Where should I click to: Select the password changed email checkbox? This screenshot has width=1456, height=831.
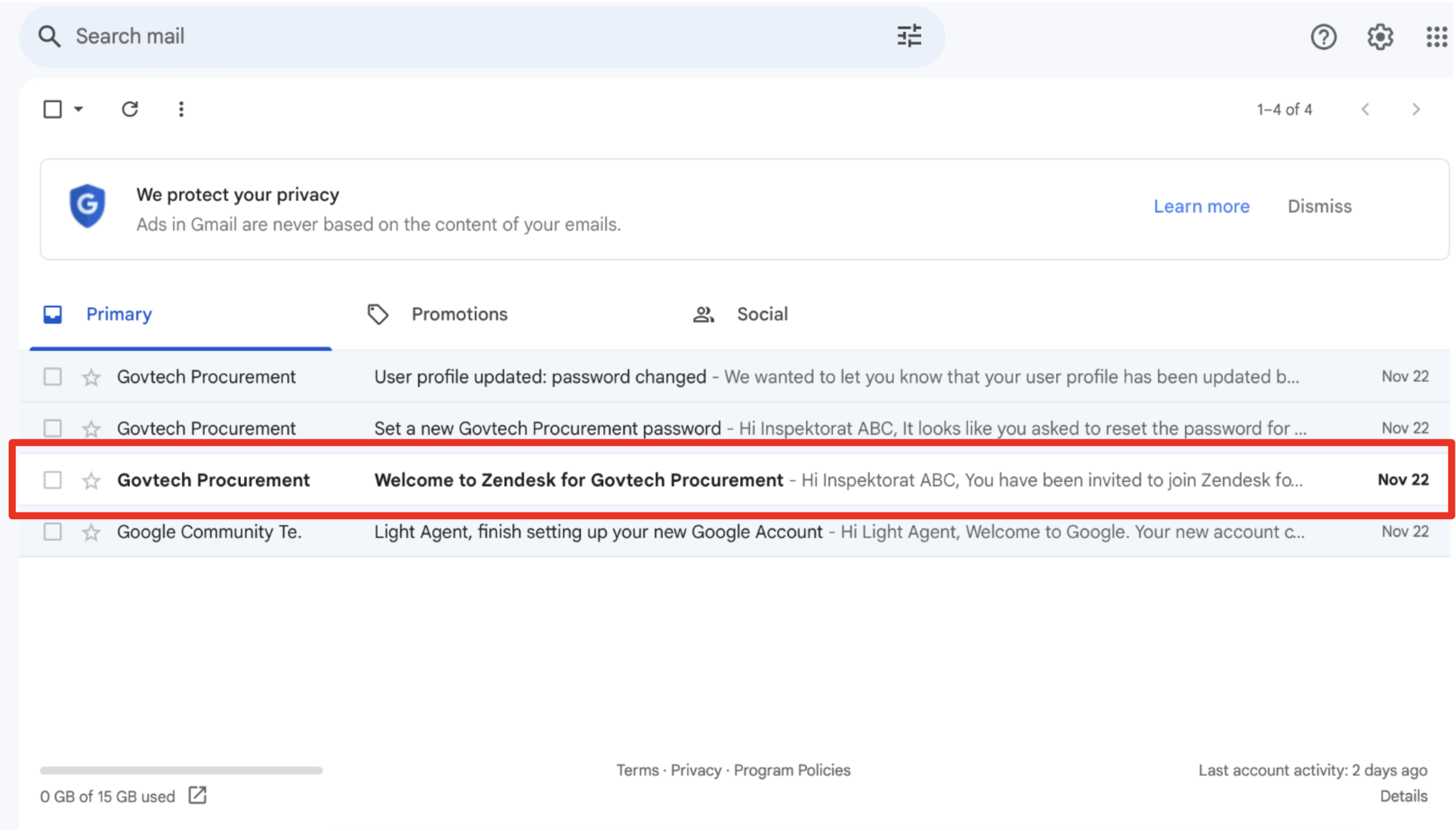click(x=53, y=377)
